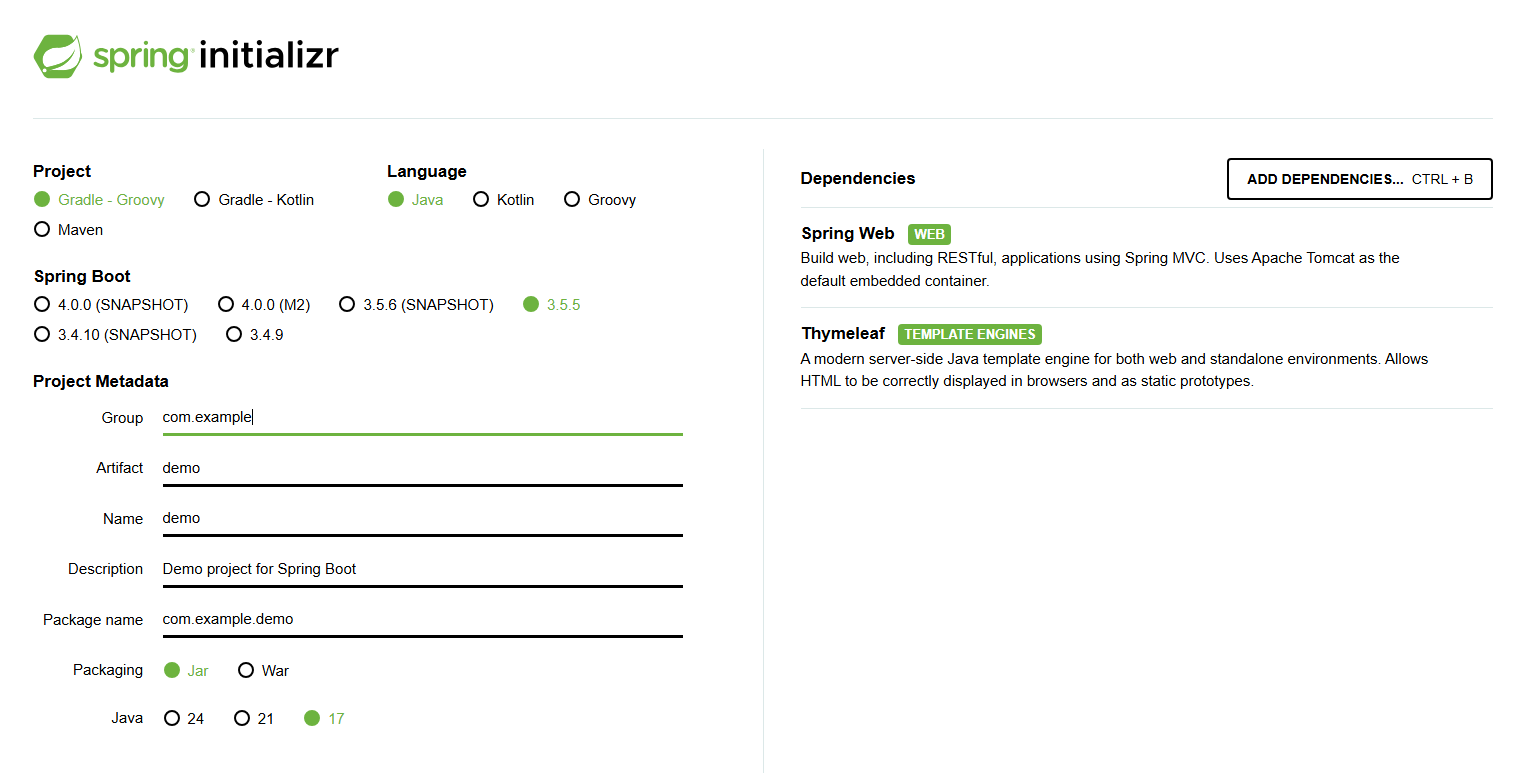1527x773 pixels.
Task: Click the 'spring initializr' title text
Action: (216, 55)
